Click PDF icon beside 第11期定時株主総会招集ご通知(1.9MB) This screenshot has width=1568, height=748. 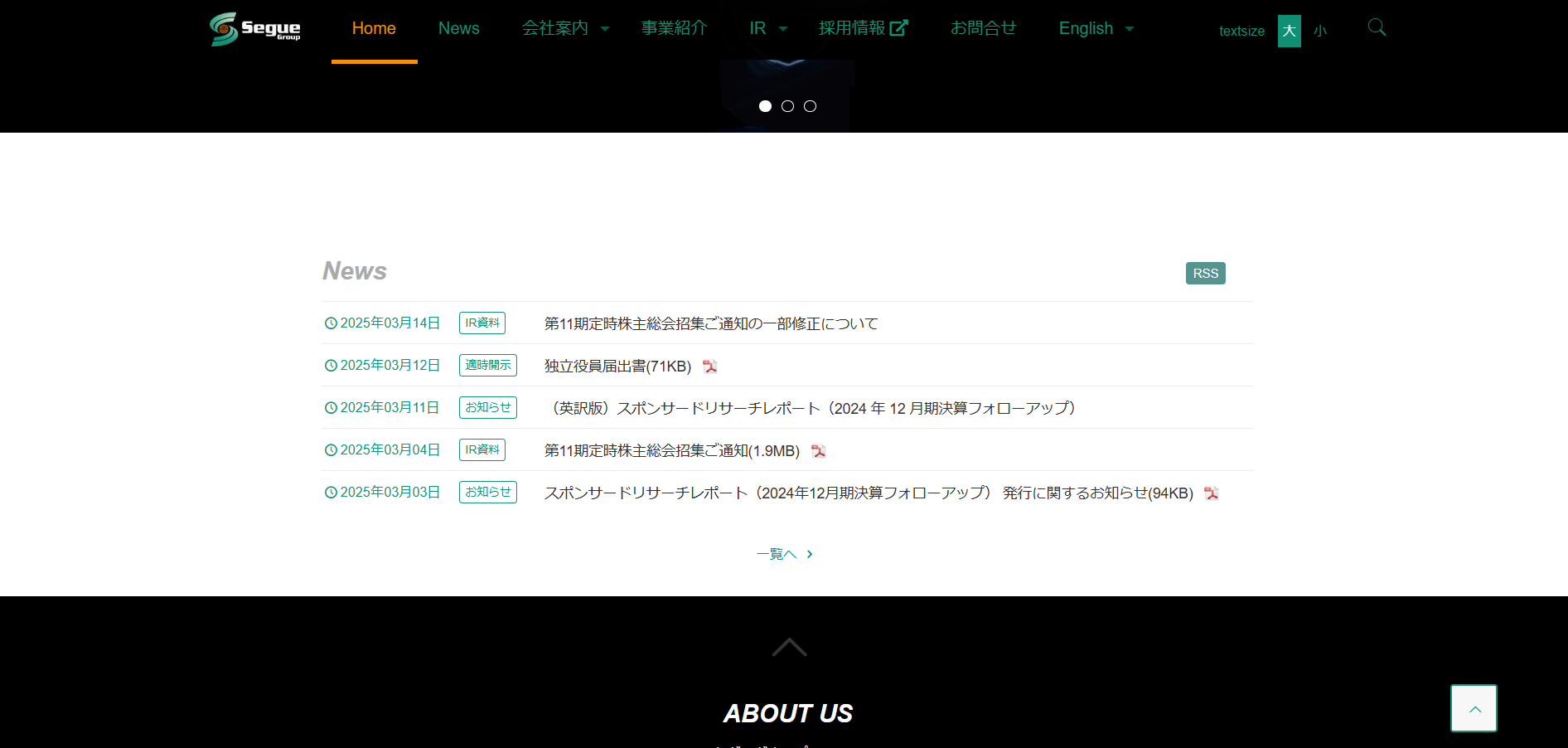pyautogui.click(x=819, y=451)
